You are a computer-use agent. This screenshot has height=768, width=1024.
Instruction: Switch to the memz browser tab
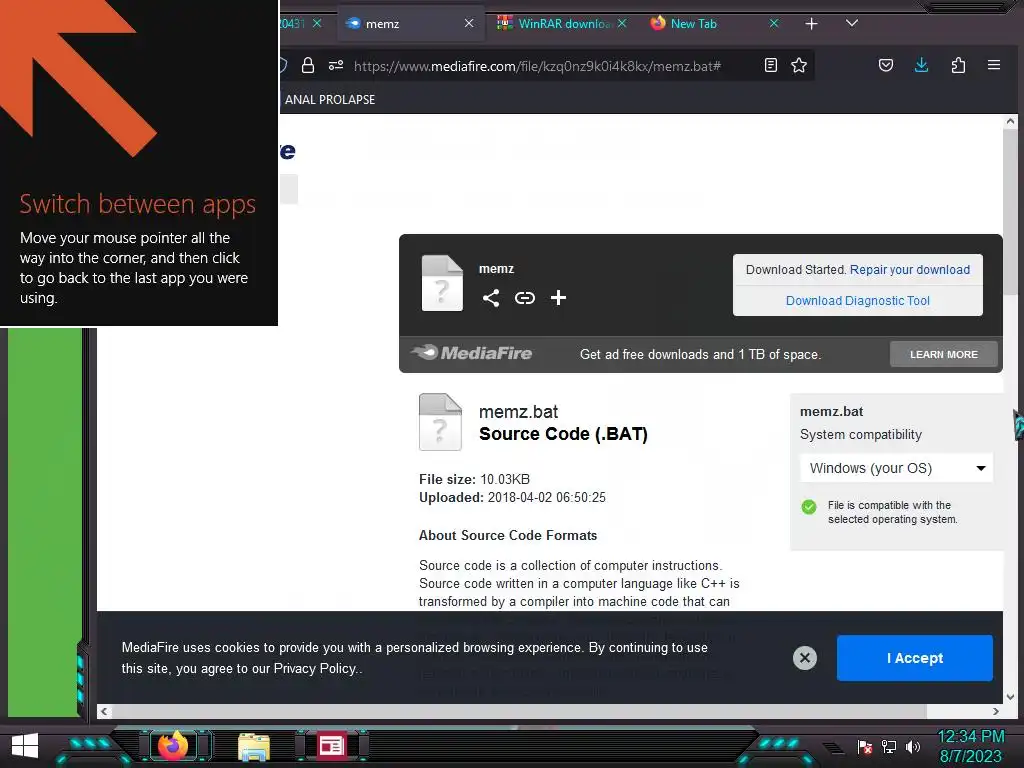click(x=410, y=24)
